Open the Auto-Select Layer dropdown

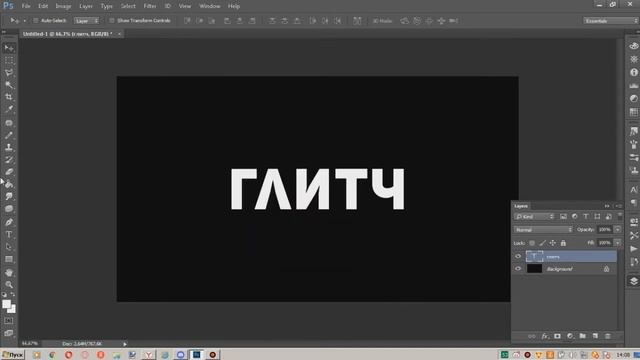pos(87,20)
